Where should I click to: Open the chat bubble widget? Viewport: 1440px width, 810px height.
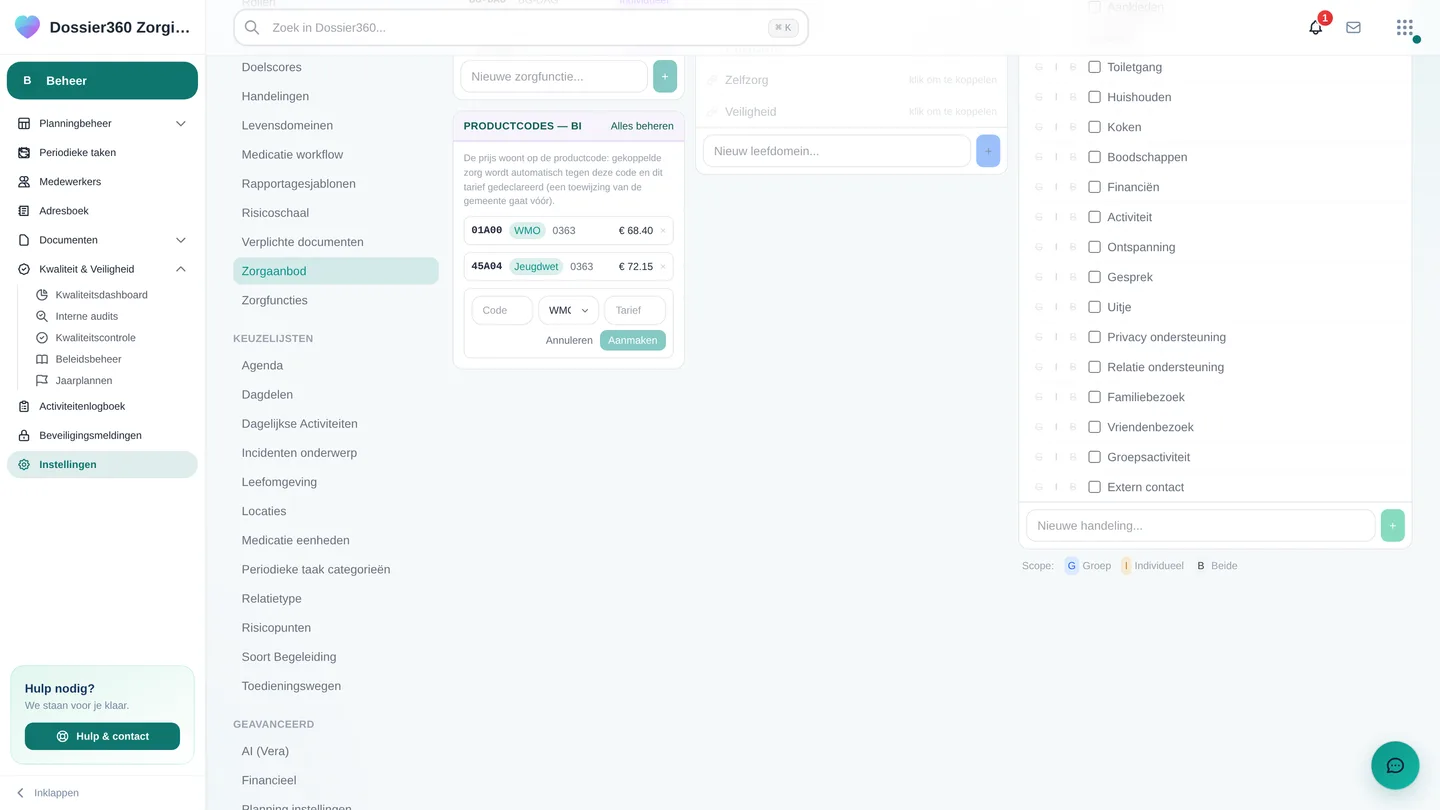point(1395,766)
